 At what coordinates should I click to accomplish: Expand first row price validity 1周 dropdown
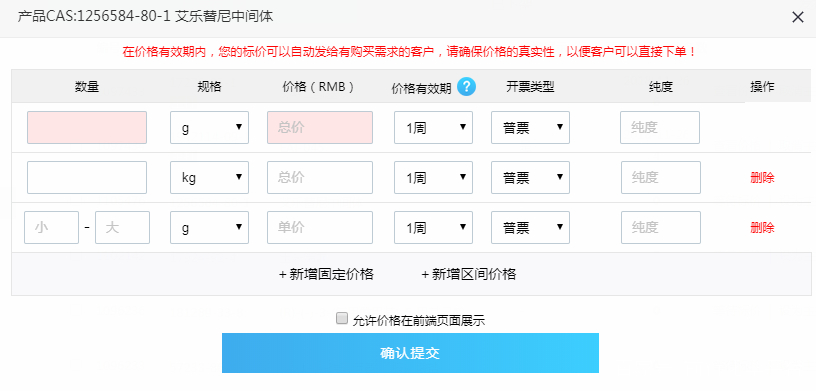(434, 128)
